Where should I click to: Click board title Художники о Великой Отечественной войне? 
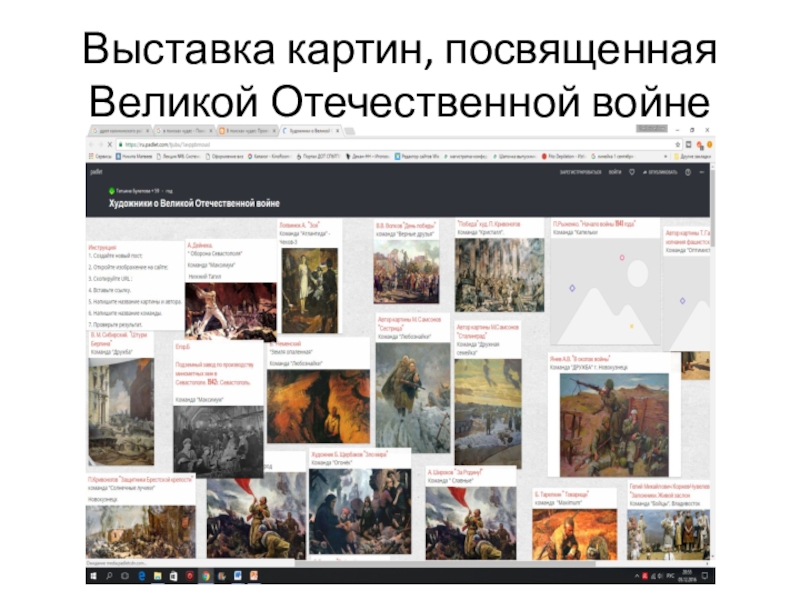194,204
